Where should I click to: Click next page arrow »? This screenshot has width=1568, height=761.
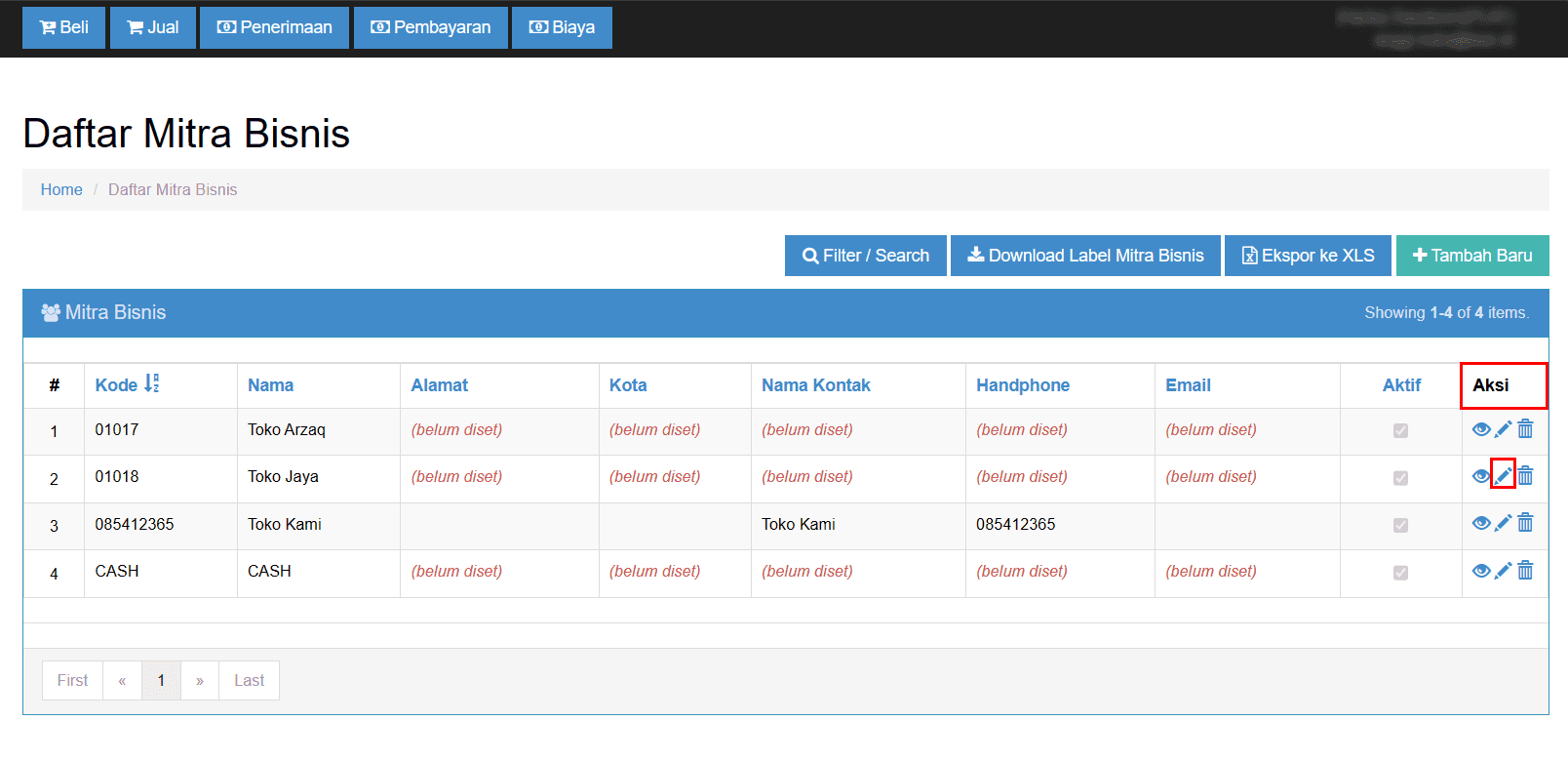click(x=200, y=680)
